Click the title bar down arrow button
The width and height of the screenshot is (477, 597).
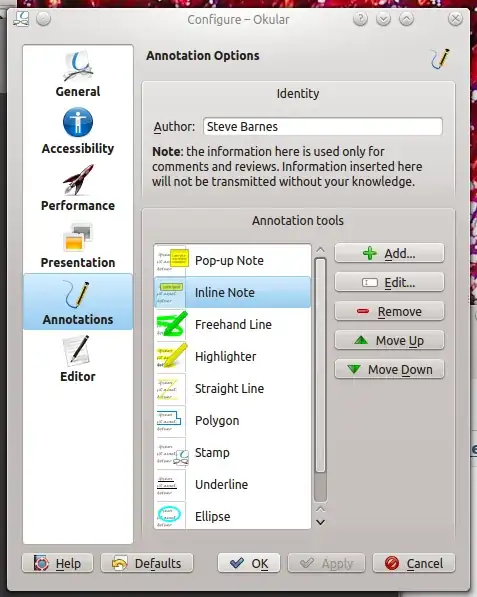click(383, 19)
